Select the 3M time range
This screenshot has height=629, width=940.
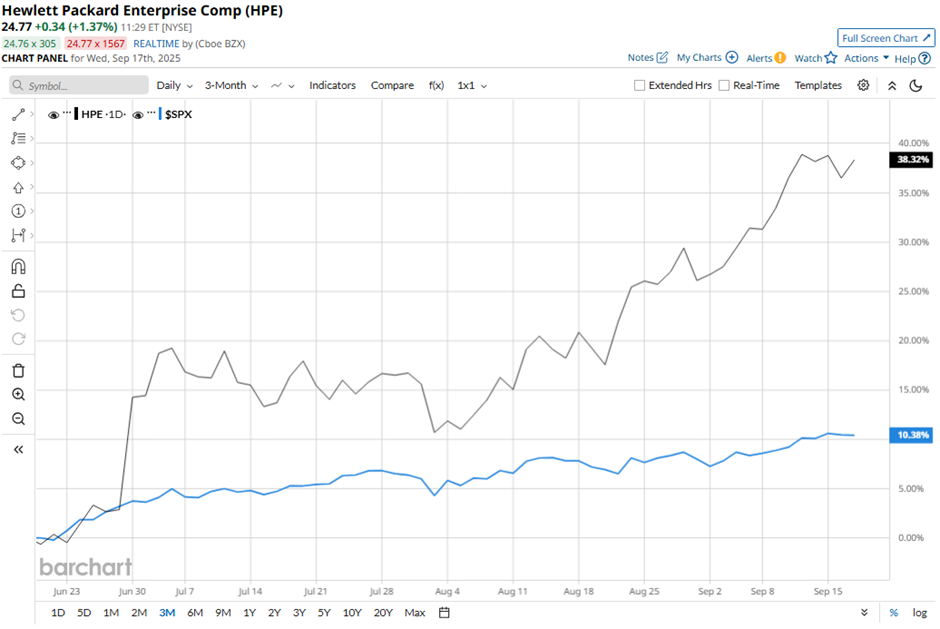click(167, 613)
